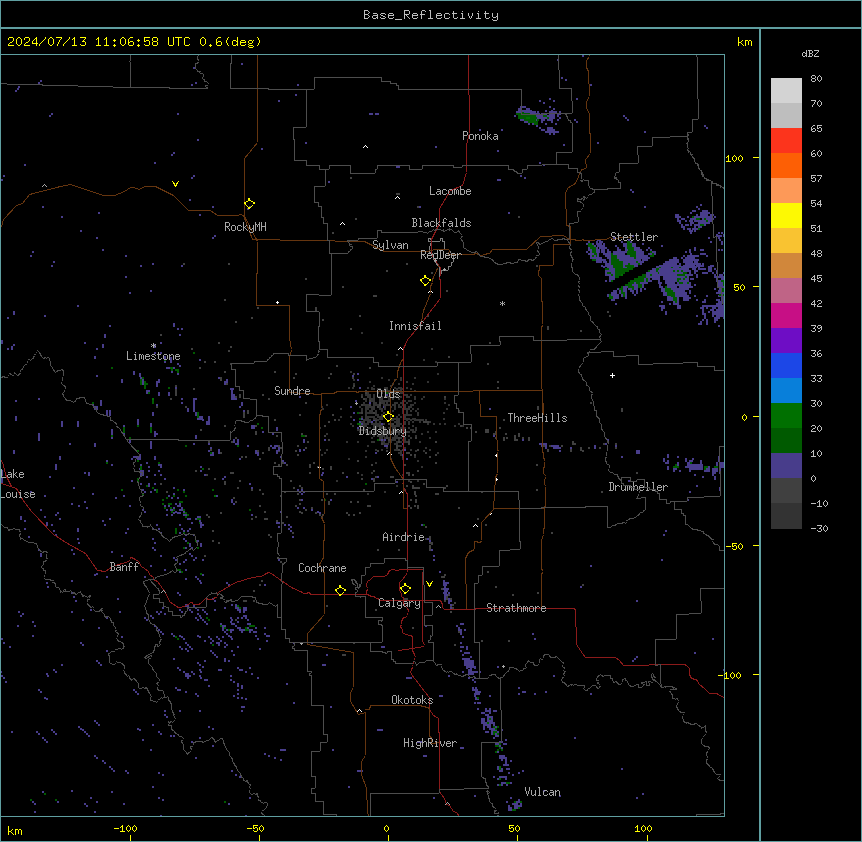This screenshot has width=862, height=842.
Task: Click the Didsbury town label
Action: (x=382, y=431)
